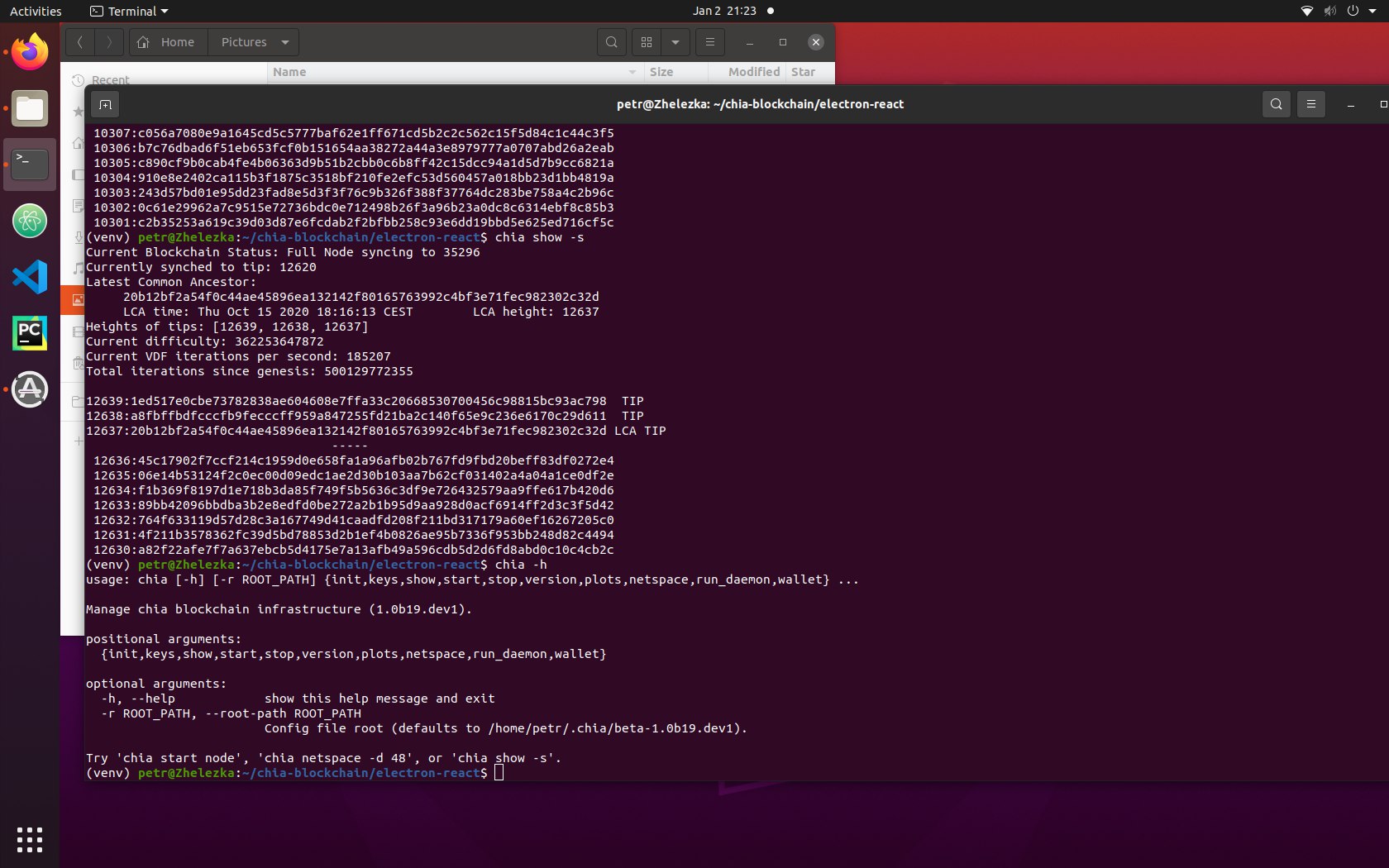Click terminal search icon

point(1277,104)
